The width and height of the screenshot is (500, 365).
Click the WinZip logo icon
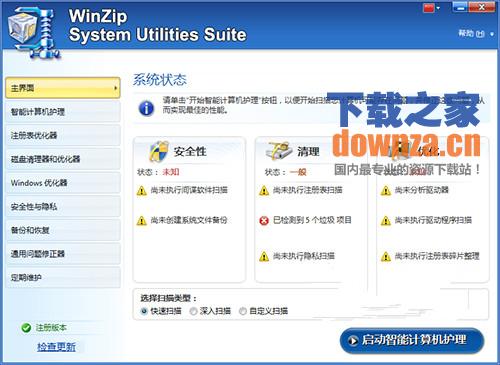pyautogui.click(x=34, y=32)
